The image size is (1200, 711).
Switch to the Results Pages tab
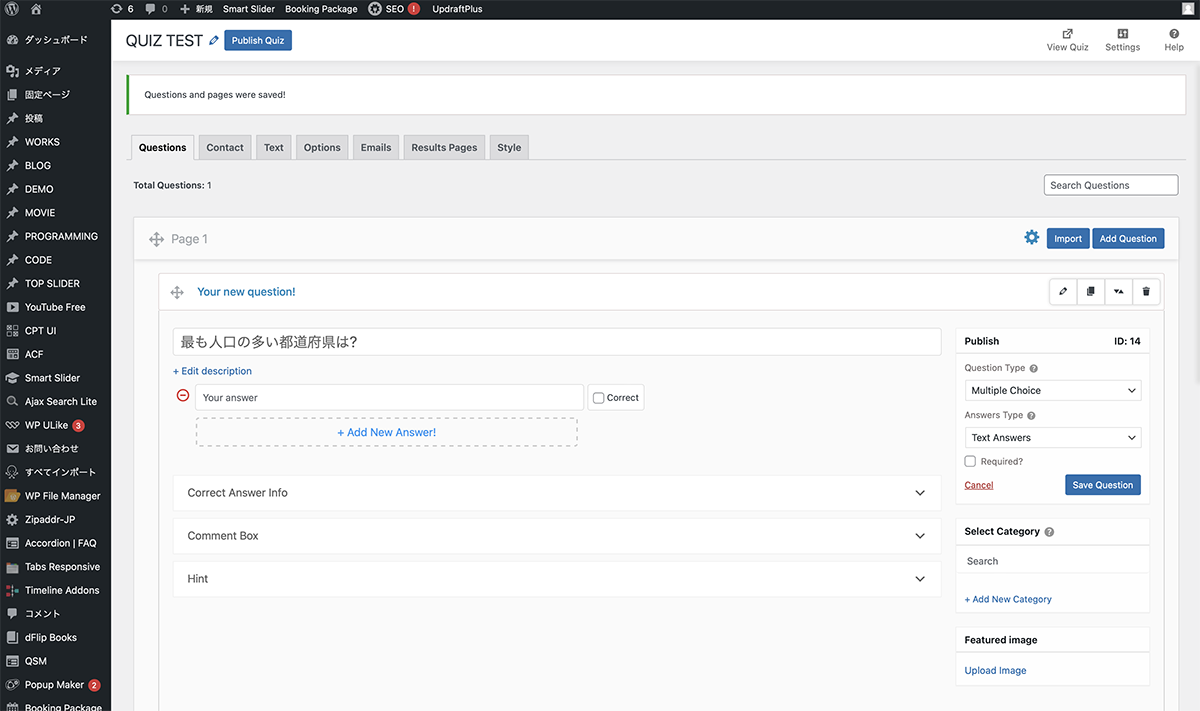[x=444, y=148]
